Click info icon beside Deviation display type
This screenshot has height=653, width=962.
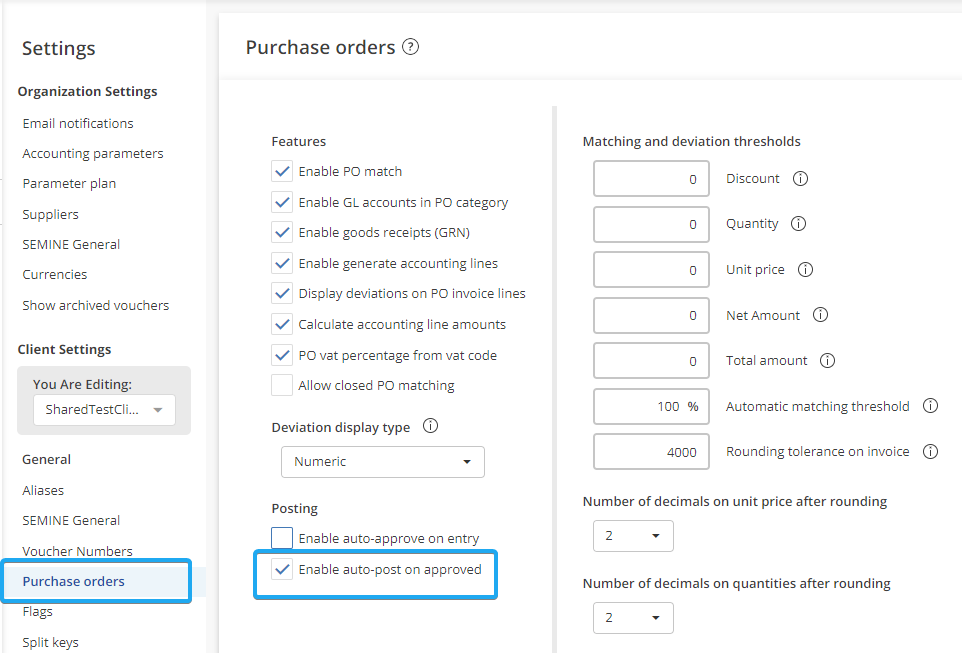431,427
